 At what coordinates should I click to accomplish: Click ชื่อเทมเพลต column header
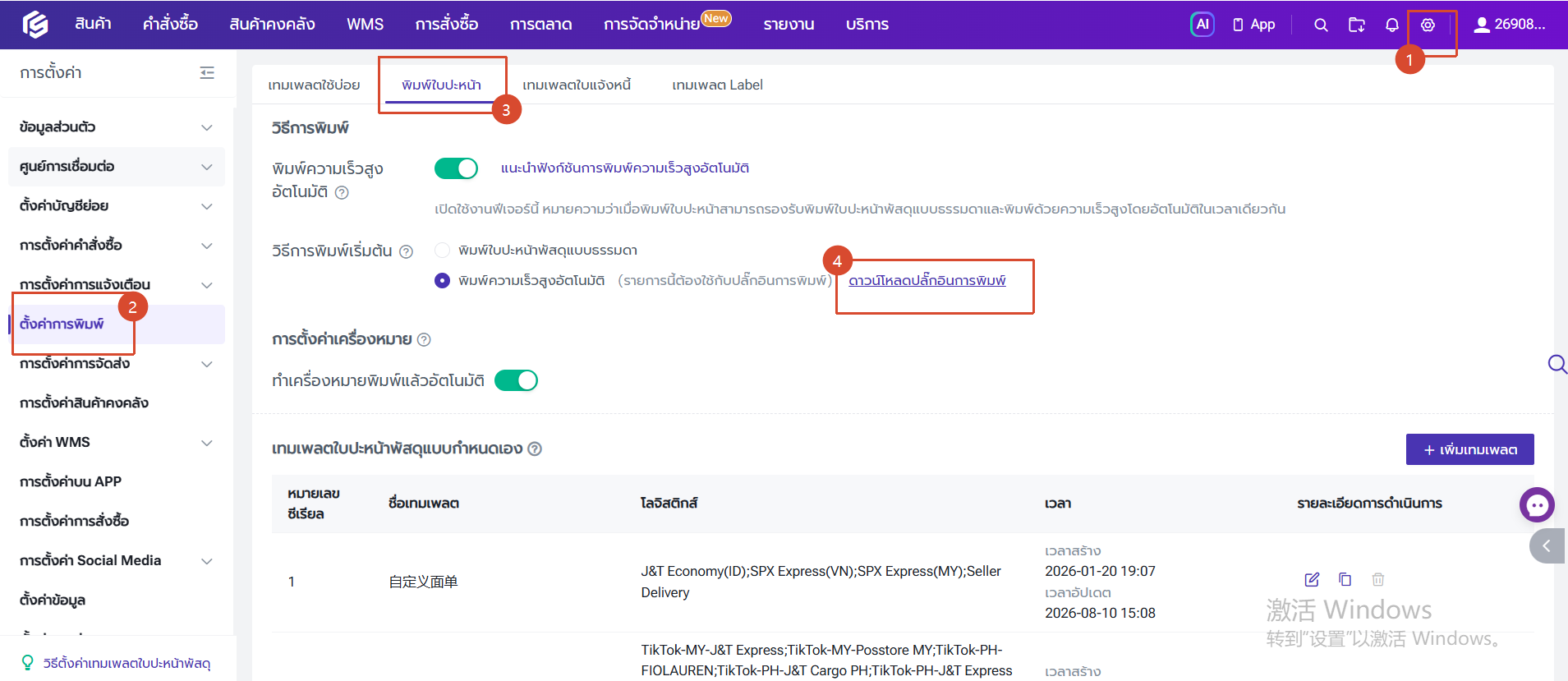point(424,504)
